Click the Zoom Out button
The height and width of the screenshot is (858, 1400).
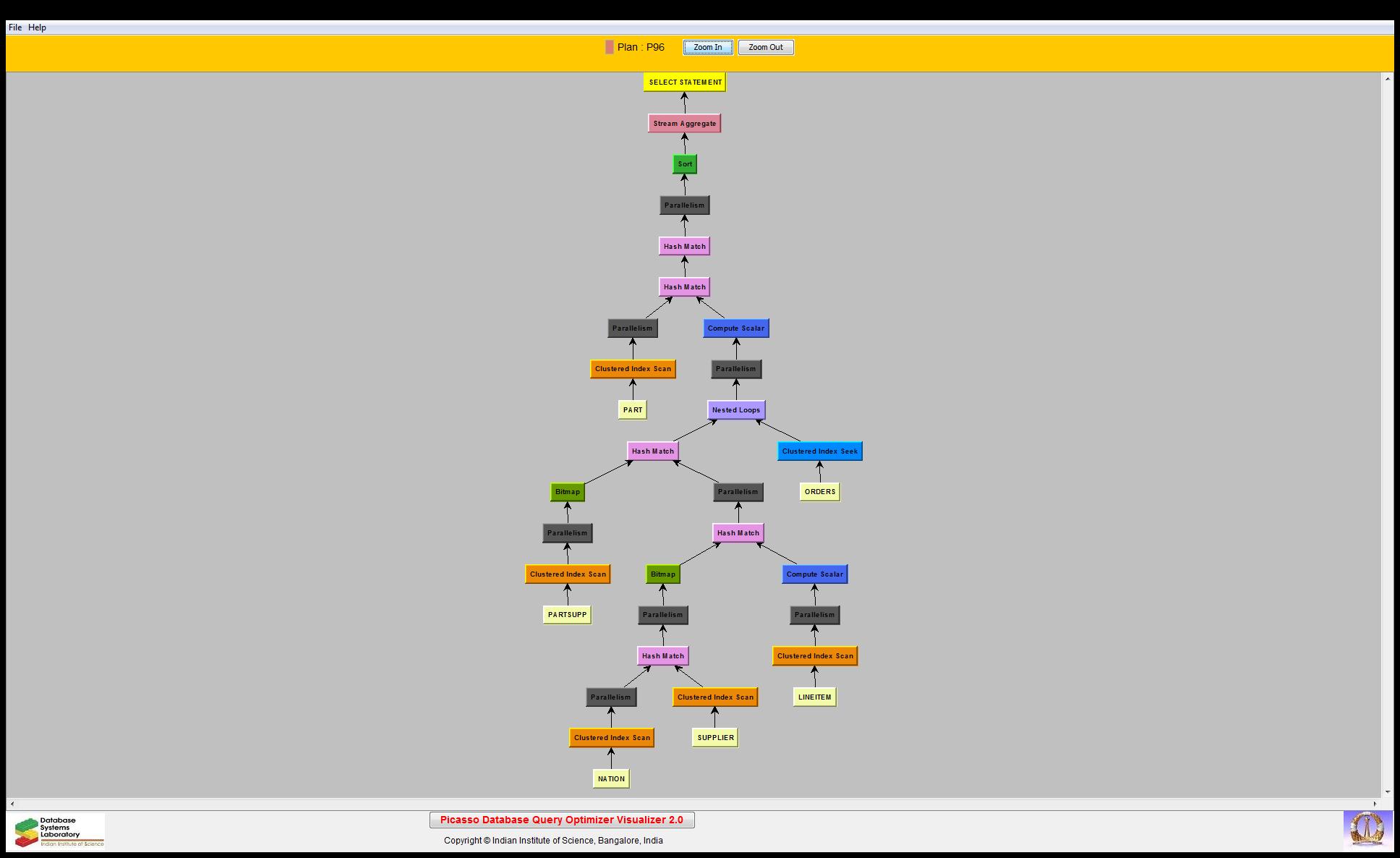(765, 48)
